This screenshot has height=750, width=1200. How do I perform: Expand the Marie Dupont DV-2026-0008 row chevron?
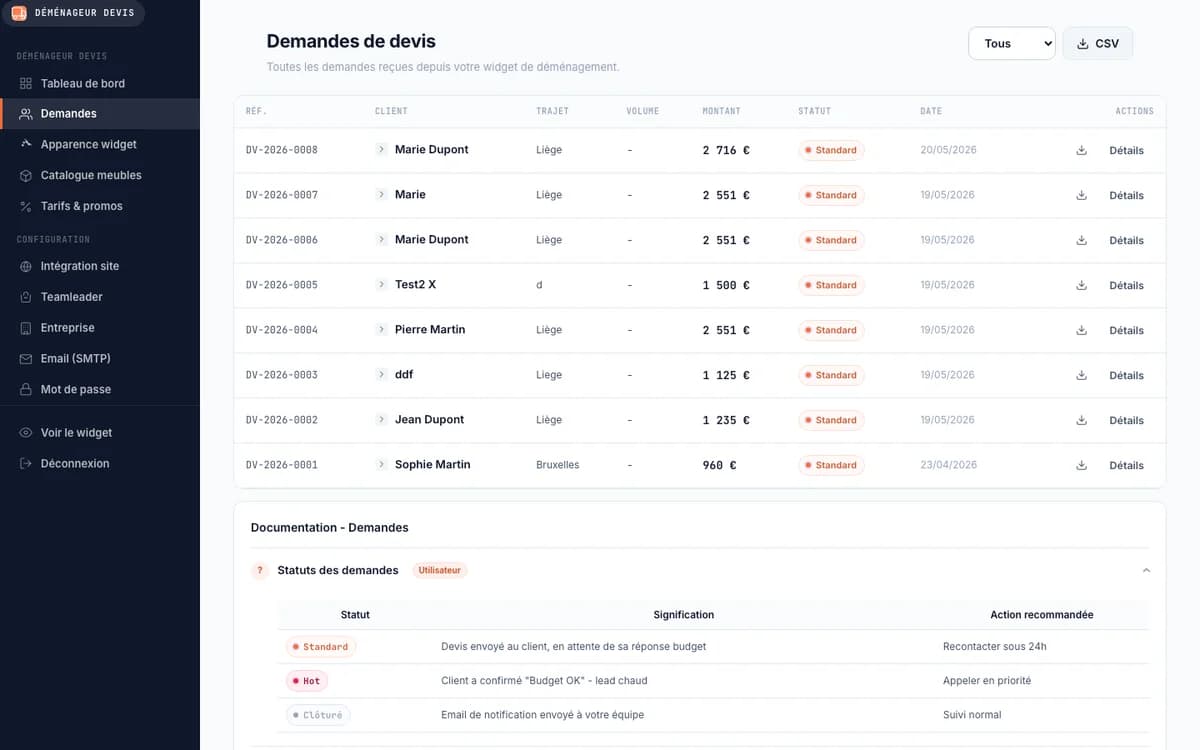(x=381, y=149)
